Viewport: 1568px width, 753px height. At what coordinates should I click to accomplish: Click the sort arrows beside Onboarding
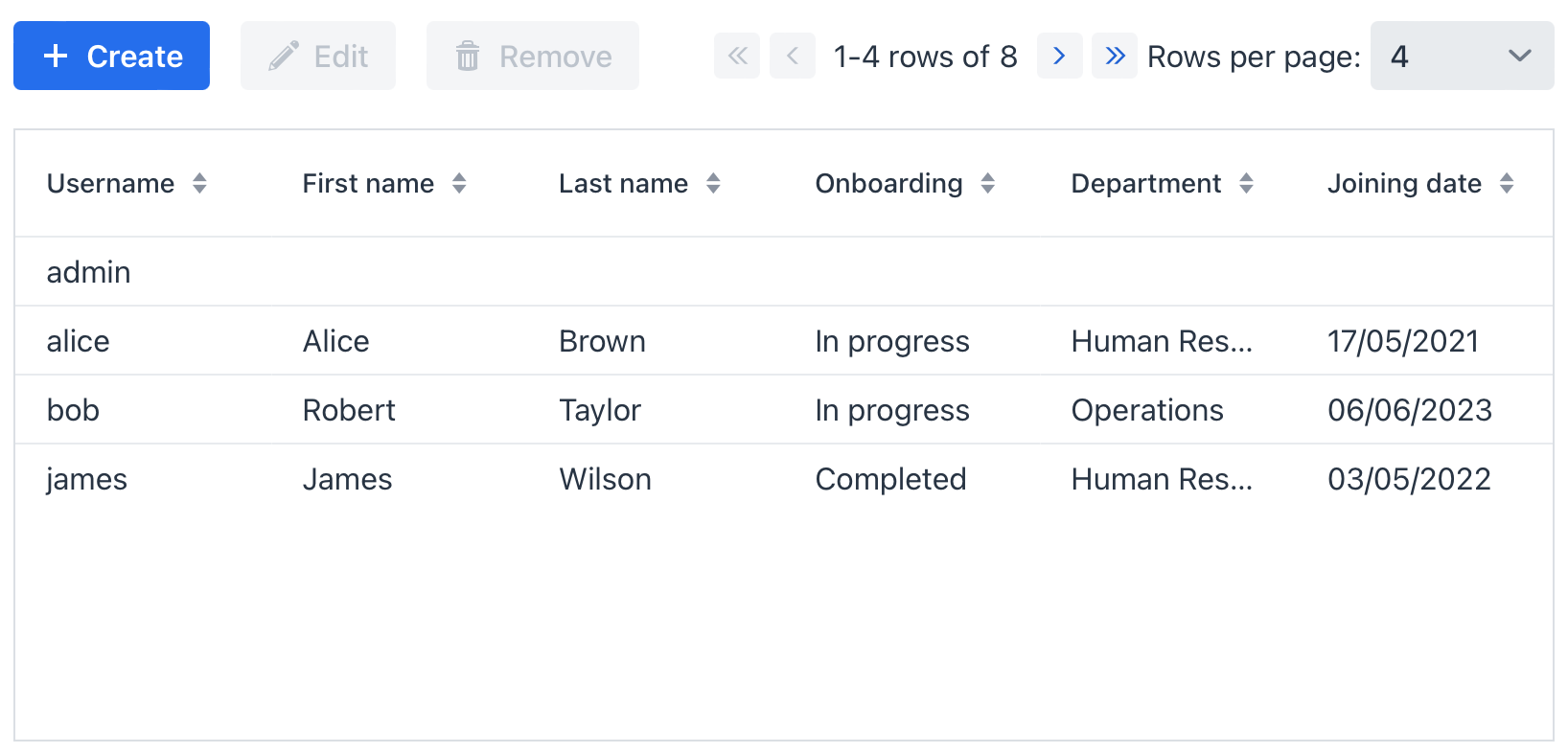tap(988, 183)
